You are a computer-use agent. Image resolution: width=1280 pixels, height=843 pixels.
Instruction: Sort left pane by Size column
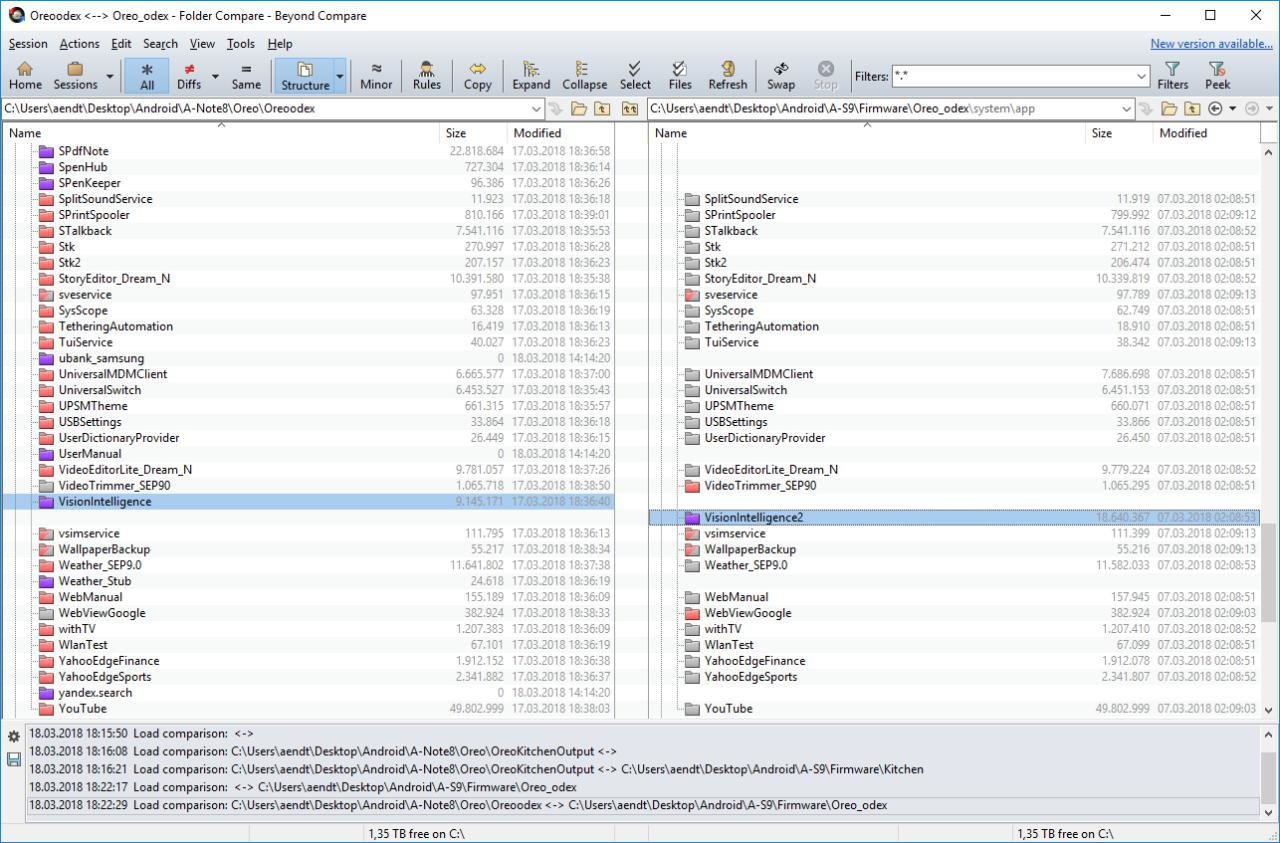473,132
